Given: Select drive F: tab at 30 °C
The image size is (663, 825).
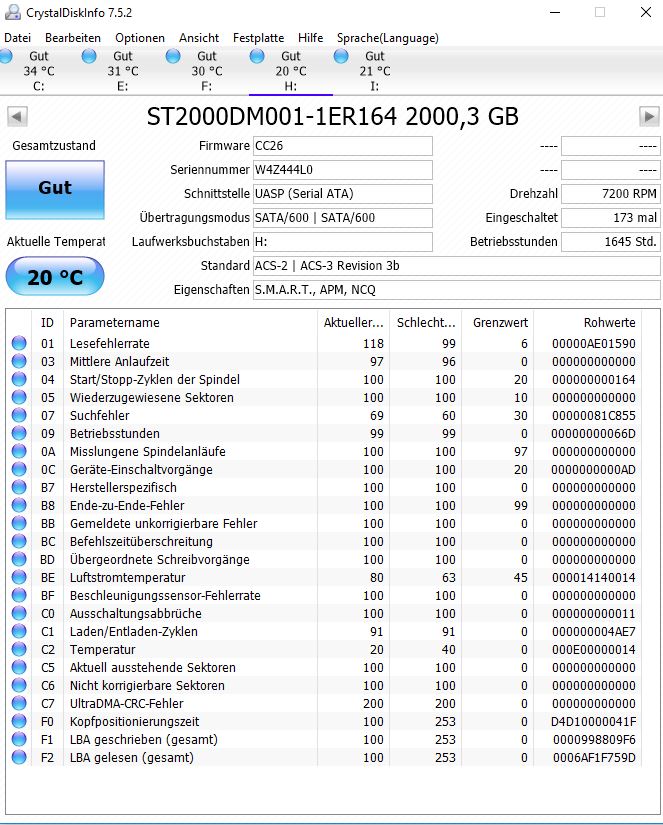Looking at the screenshot, I should click(x=206, y=71).
